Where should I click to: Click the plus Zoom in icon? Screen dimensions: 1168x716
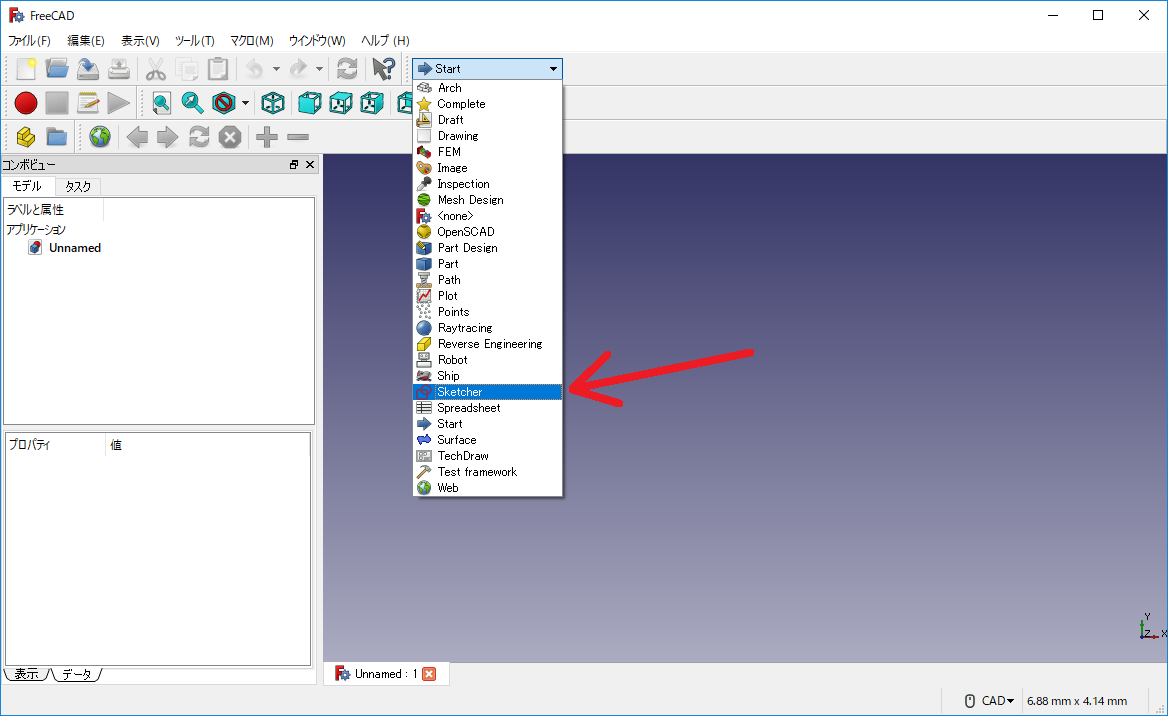267,137
